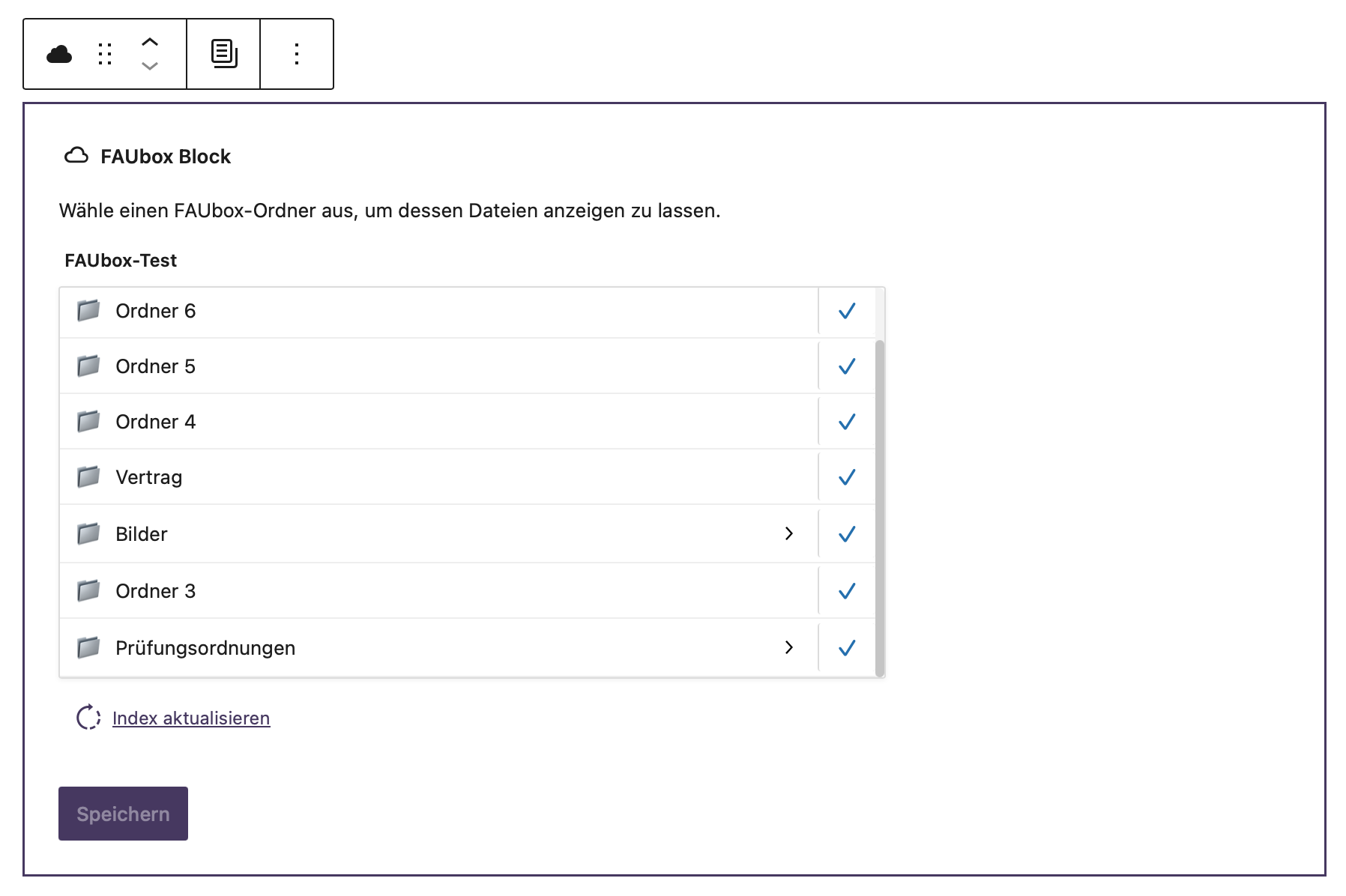Click the document view icon in toolbar
The image size is (1346, 896).
pos(224,54)
